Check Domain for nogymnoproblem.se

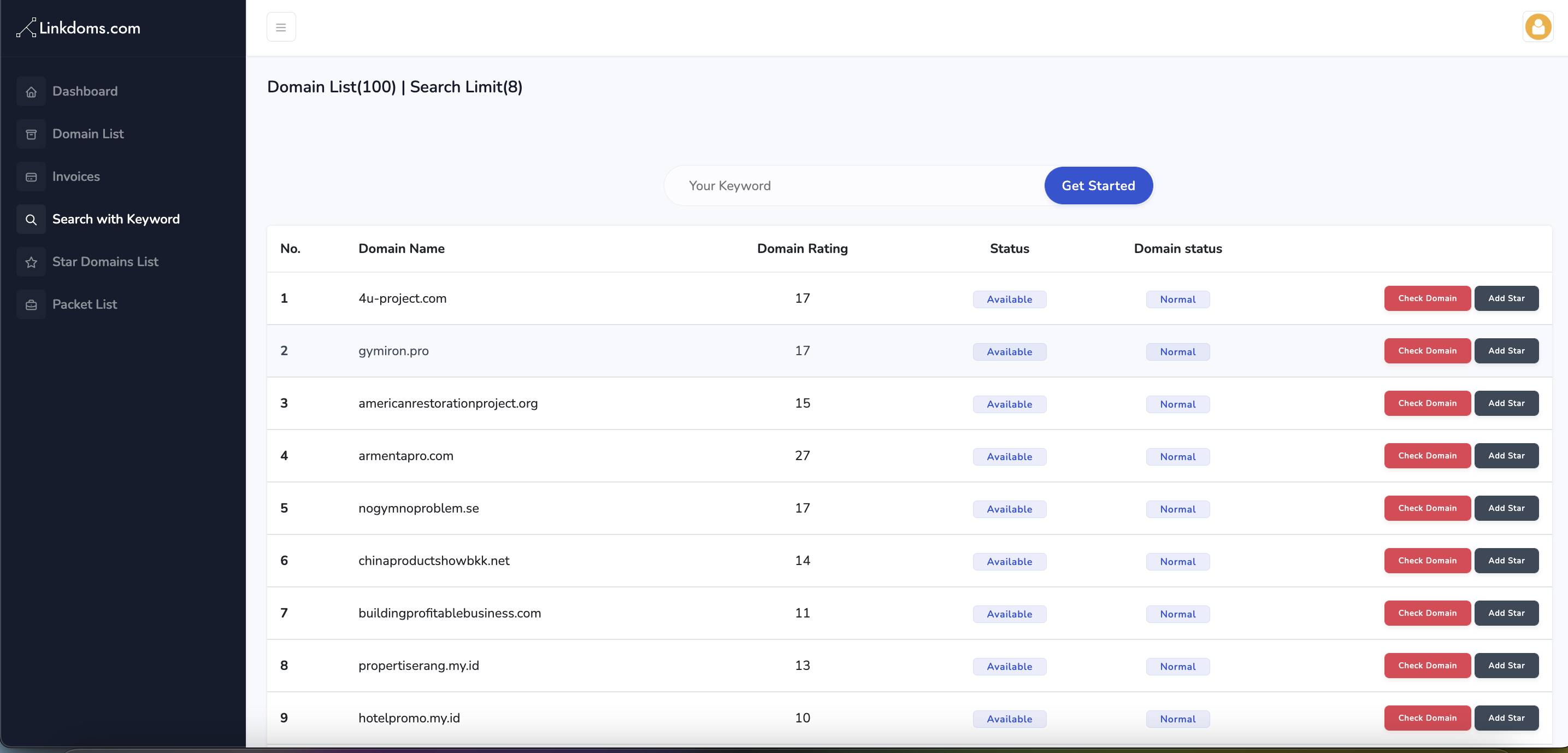[x=1427, y=508]
